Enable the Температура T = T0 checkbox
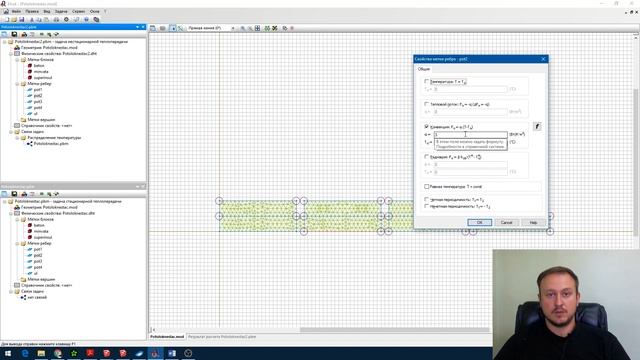This screenshot has width=640, height=360. coord(427,82)
